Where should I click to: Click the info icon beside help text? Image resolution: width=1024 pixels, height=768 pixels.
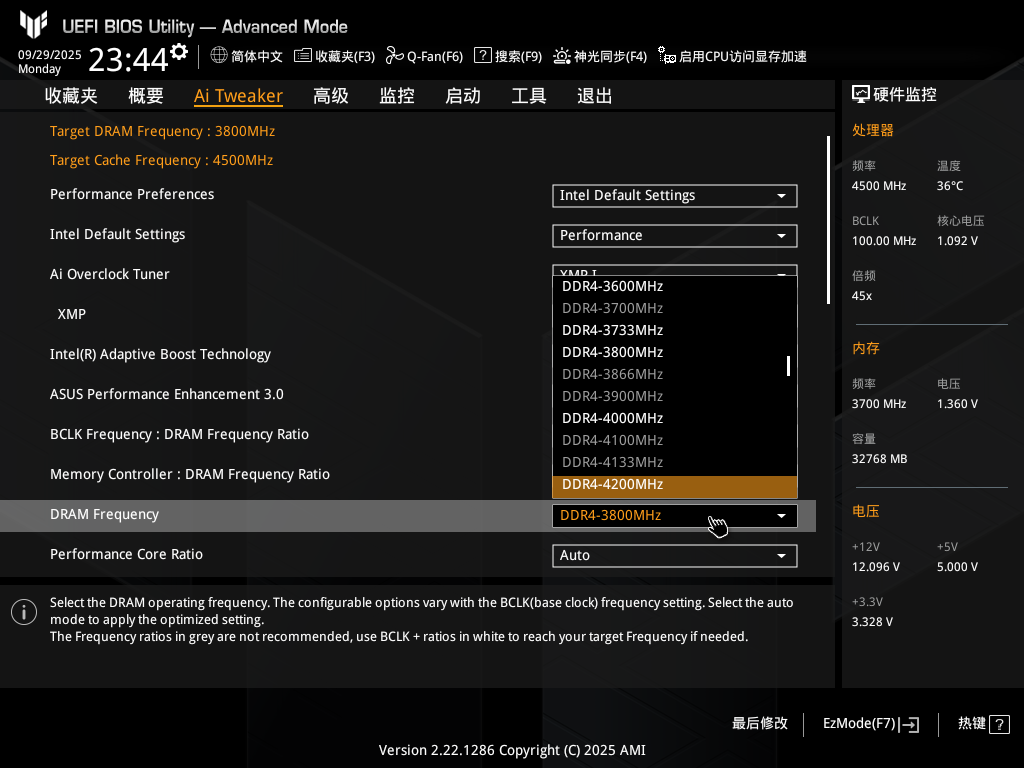point(24,612)
